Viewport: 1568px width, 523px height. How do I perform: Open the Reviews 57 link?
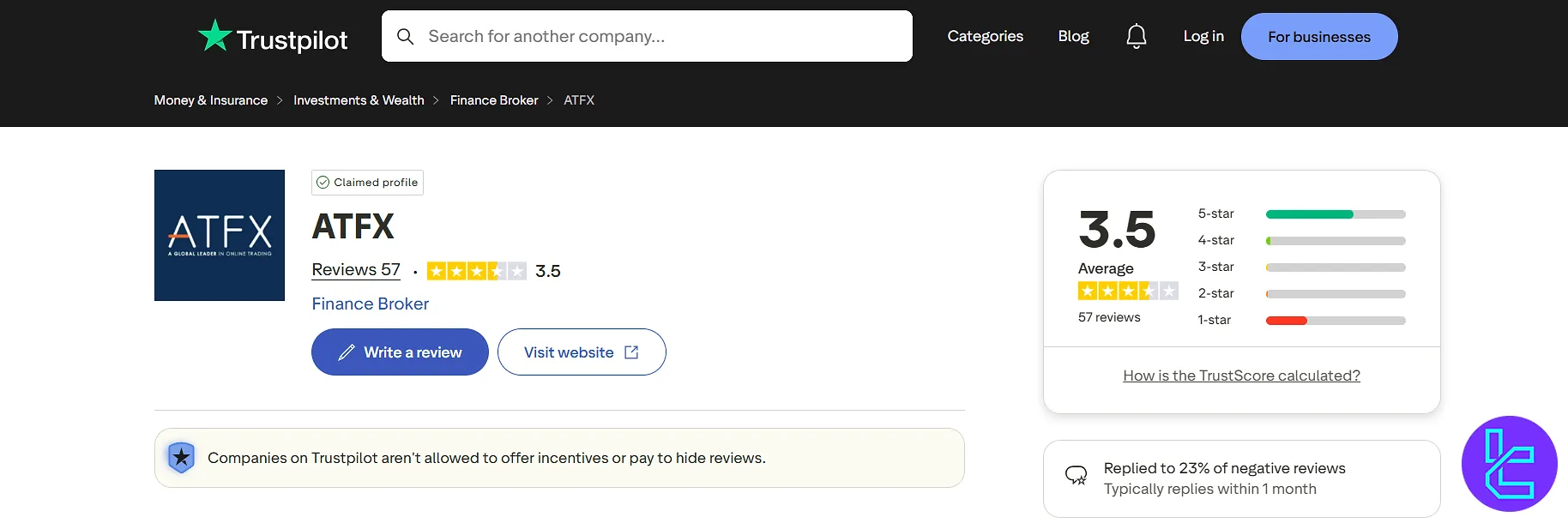[356, 270]
